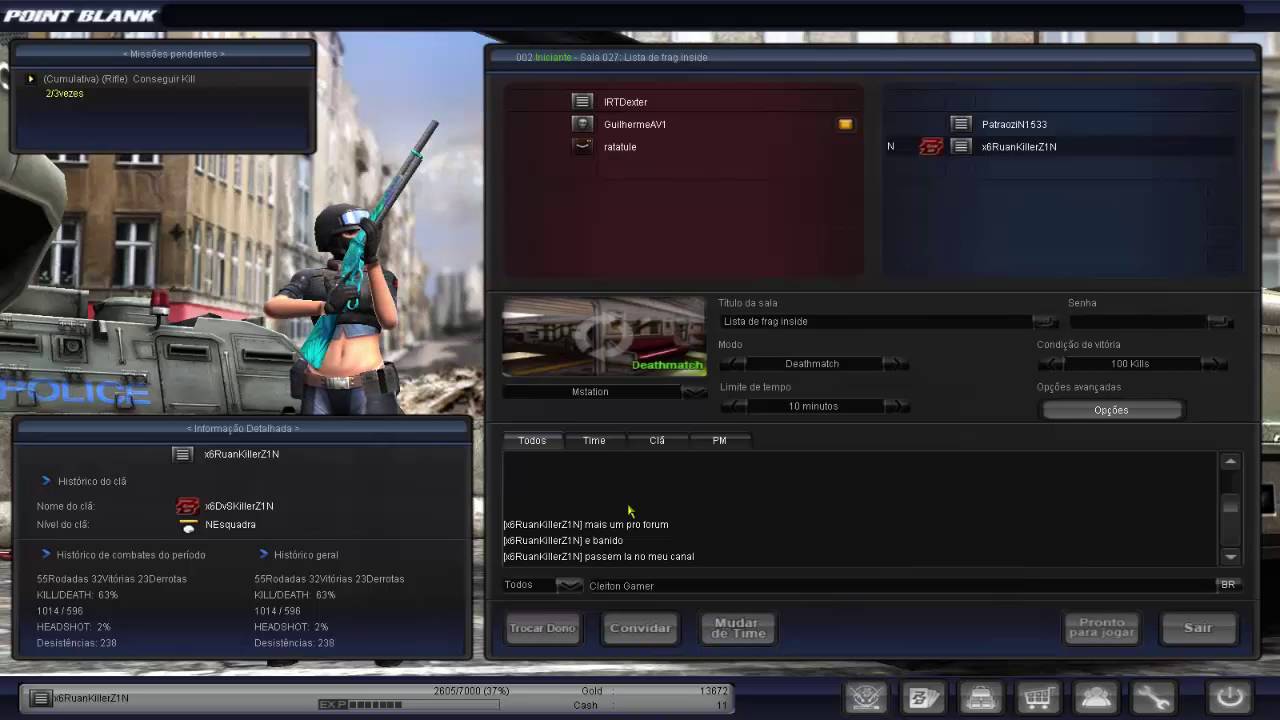Screen dimensions: 1280x720
Task: Decrease time limit with left arrow
Action: tap(733, 406)
